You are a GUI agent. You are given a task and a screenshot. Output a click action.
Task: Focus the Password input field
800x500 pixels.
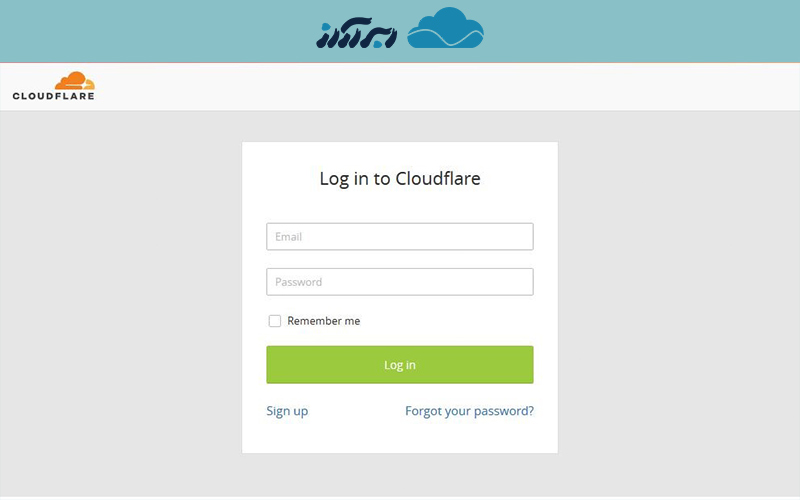(400, 282)
